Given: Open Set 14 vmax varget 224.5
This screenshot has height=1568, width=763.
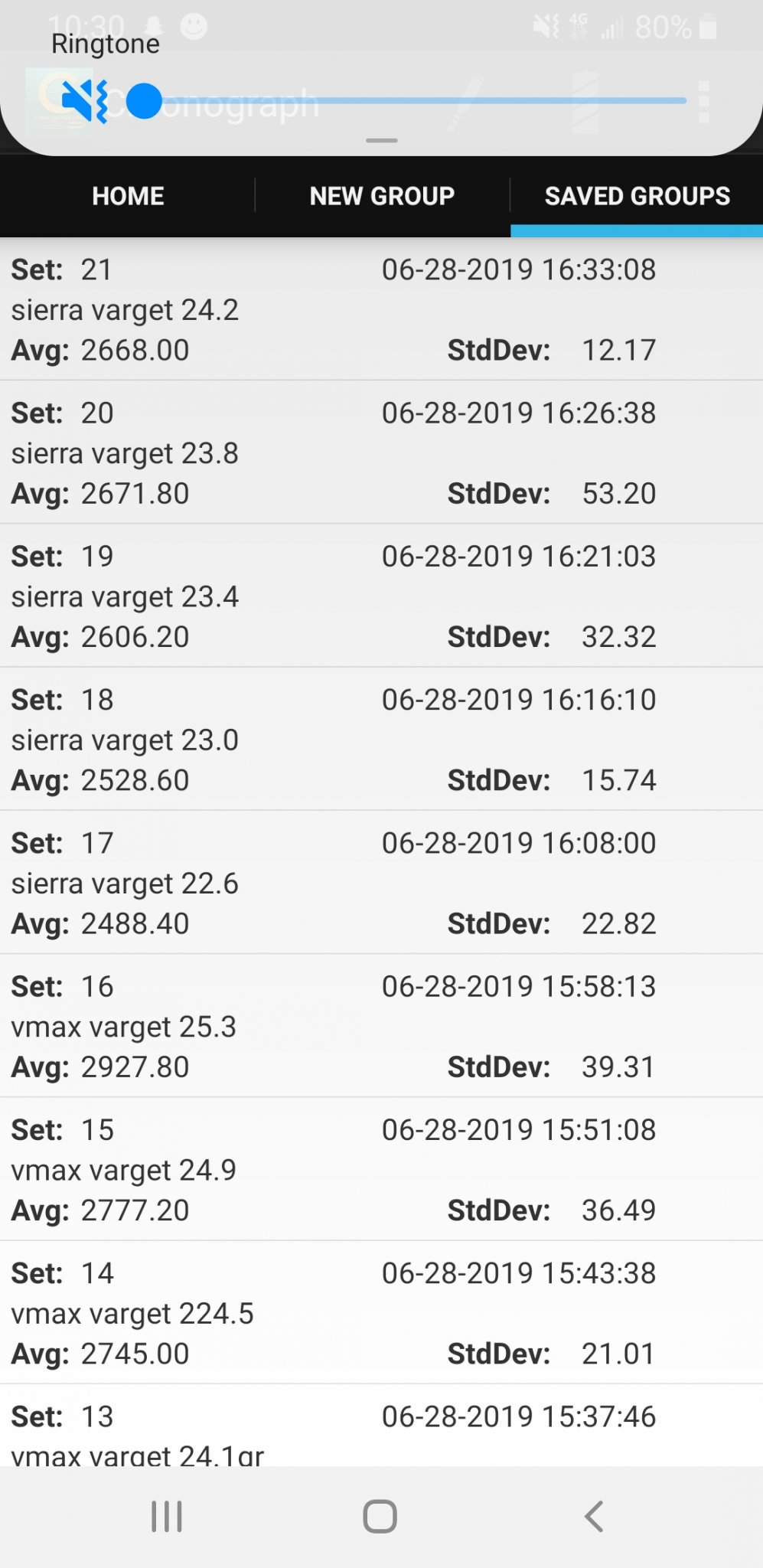Looking at the screenshot, I should (x=381, y=1312).
